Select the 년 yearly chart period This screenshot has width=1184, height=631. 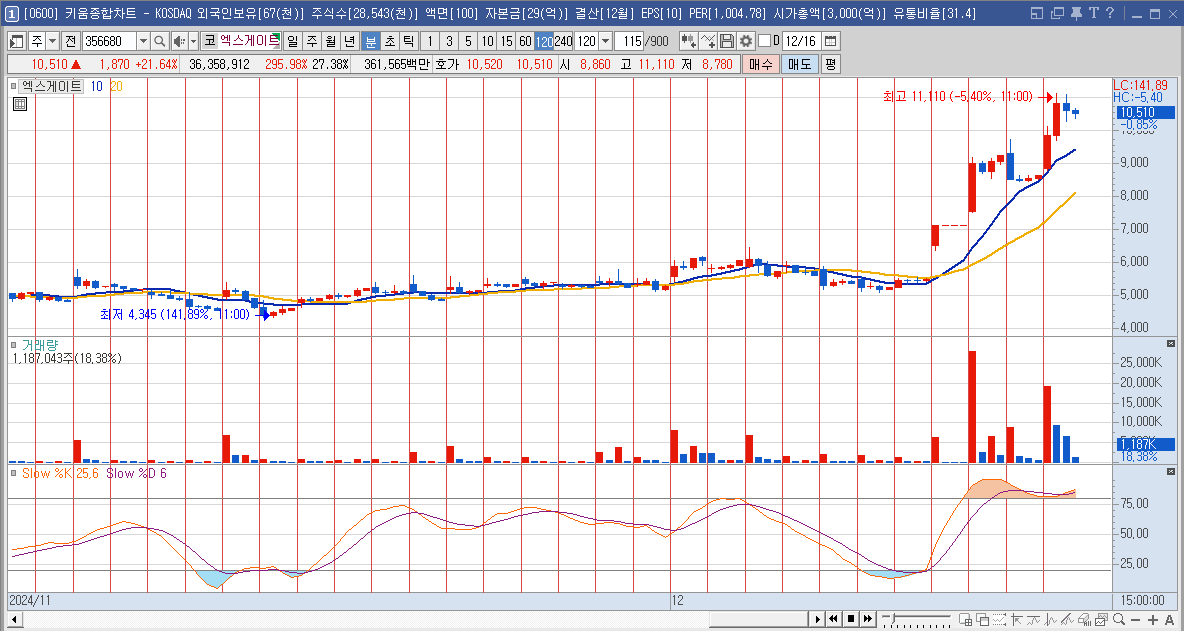(x=349, y=41)
